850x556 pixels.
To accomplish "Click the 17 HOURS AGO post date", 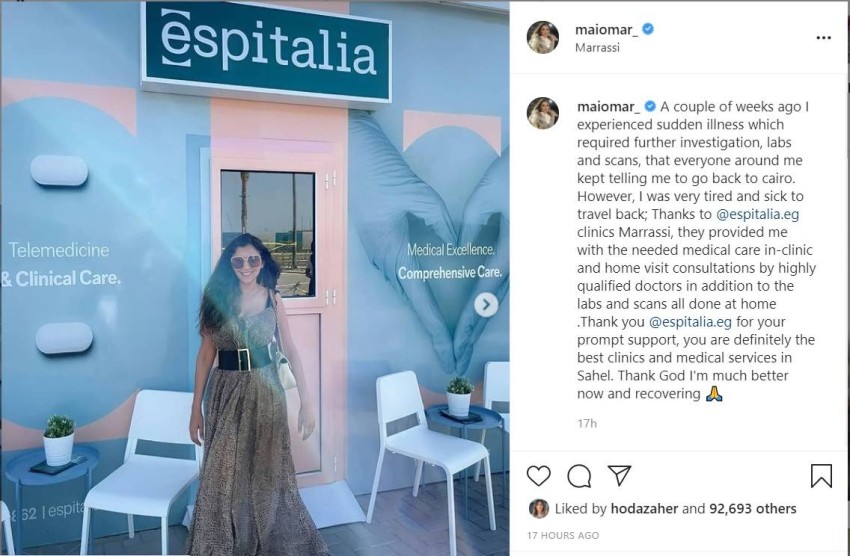I will (563, 535).
